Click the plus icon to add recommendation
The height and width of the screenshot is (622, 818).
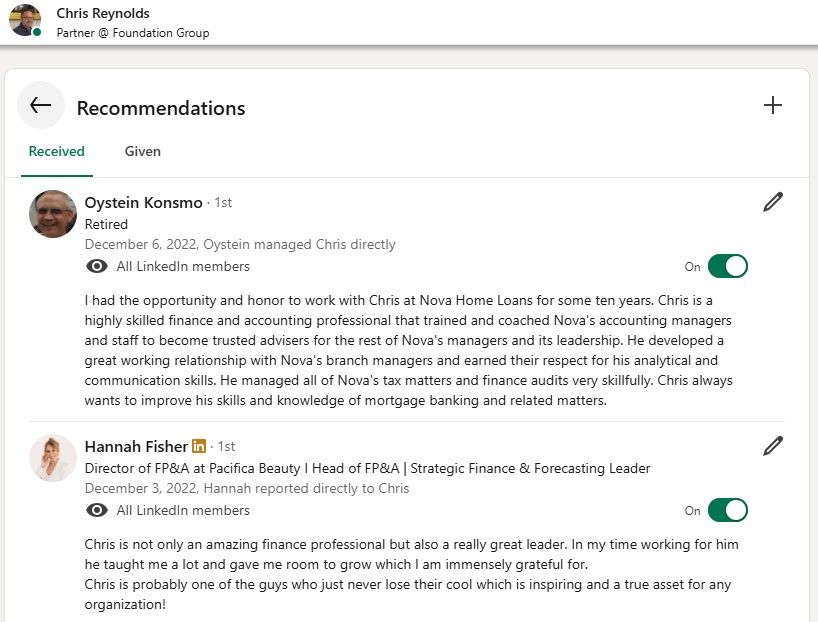[x=772, y=105]
